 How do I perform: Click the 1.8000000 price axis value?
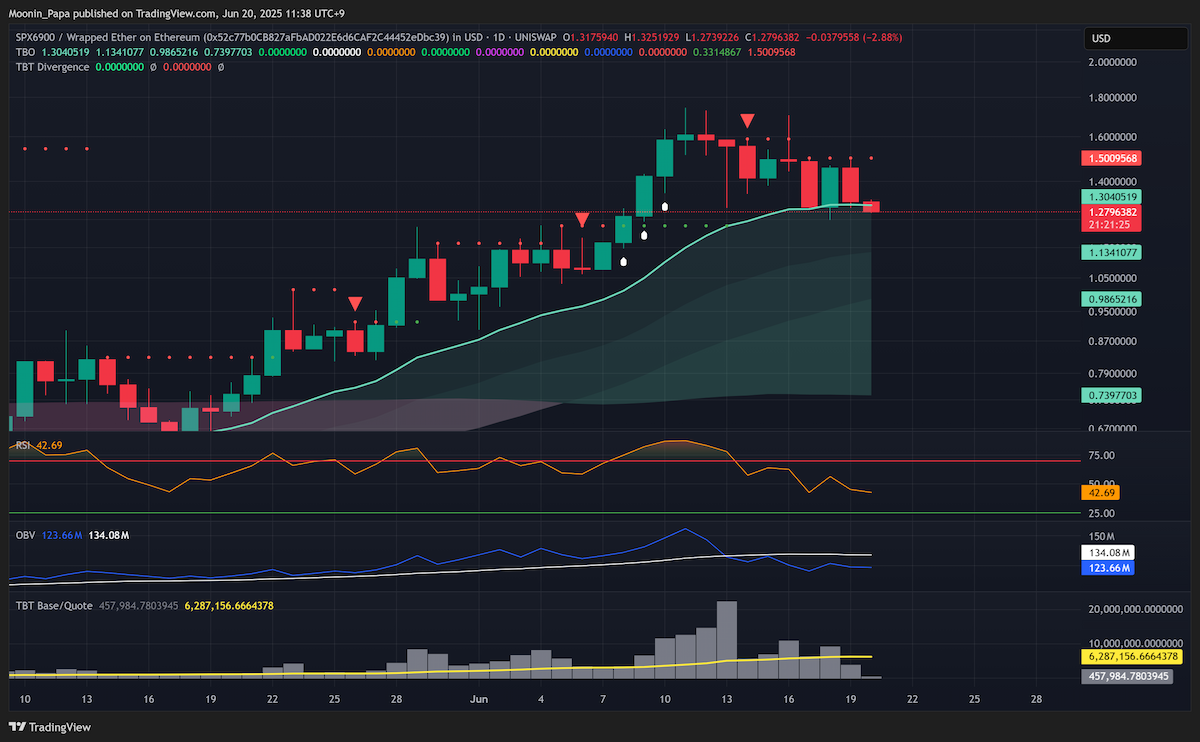click(x=1115, y=98)
